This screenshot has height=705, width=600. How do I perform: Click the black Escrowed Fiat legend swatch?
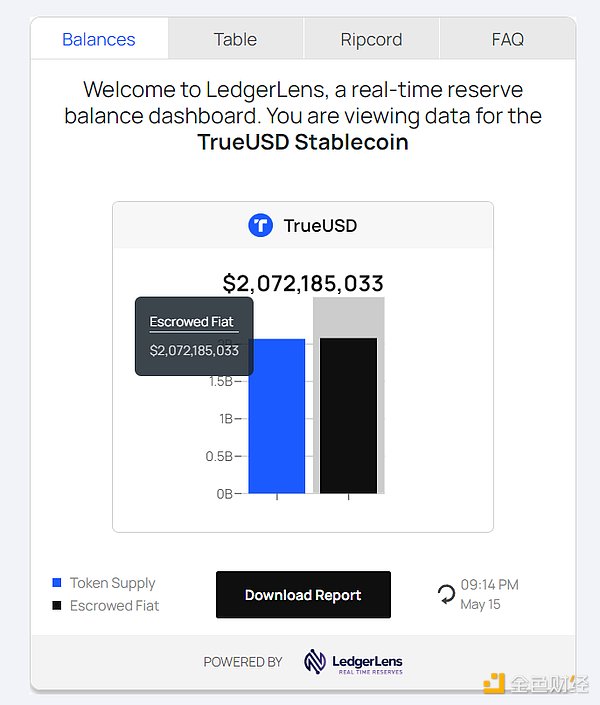pos(57,606)
